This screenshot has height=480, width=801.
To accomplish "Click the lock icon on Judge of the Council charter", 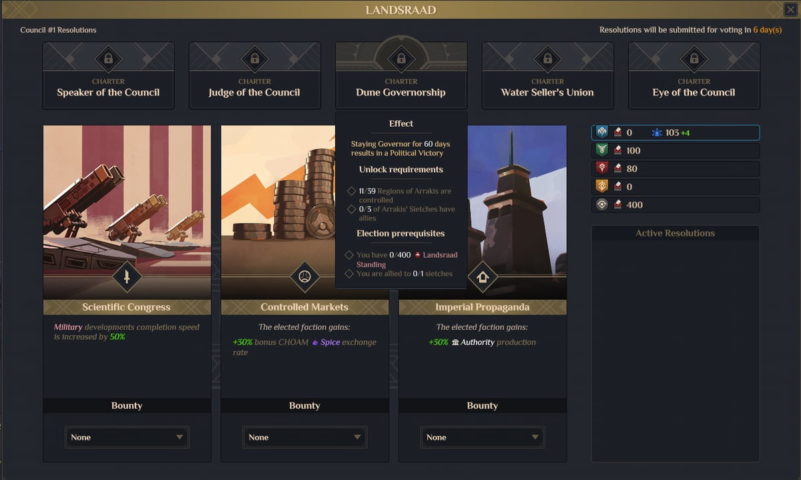I will 254,59.
